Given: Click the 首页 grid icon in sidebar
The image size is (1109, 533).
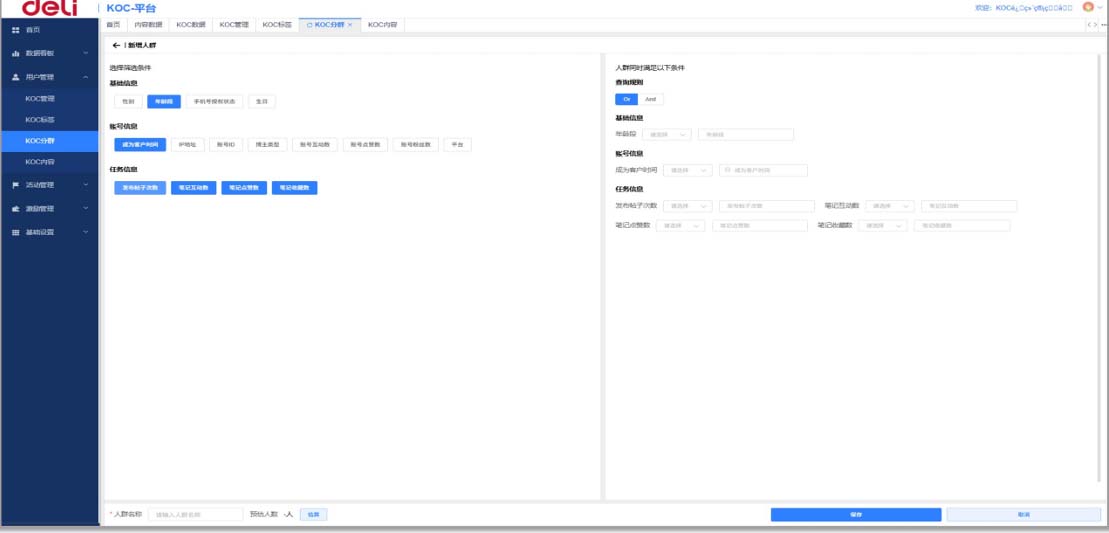Looking at the screenshot, I should click(x=15, y=30).
